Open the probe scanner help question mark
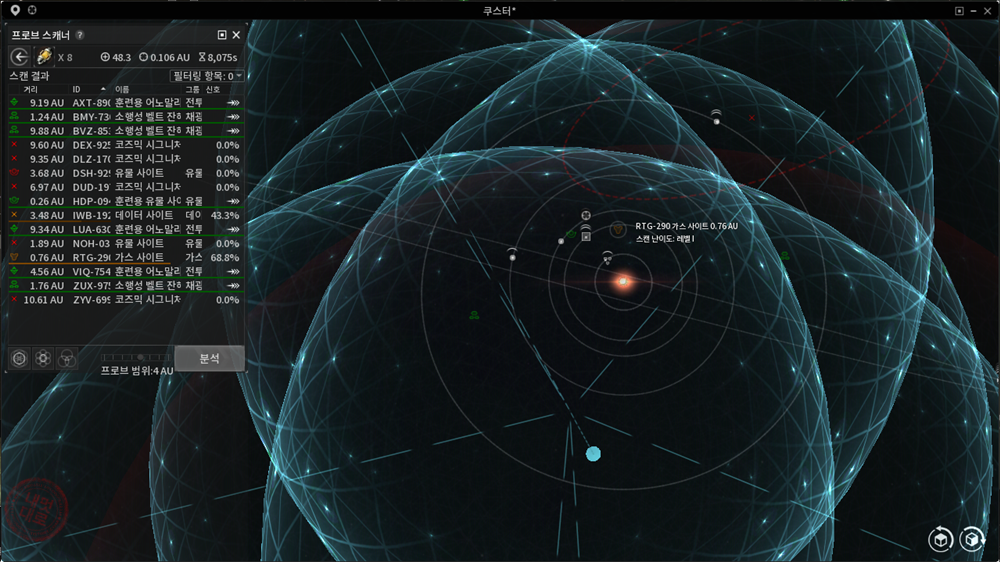 (x=80, y=35)
